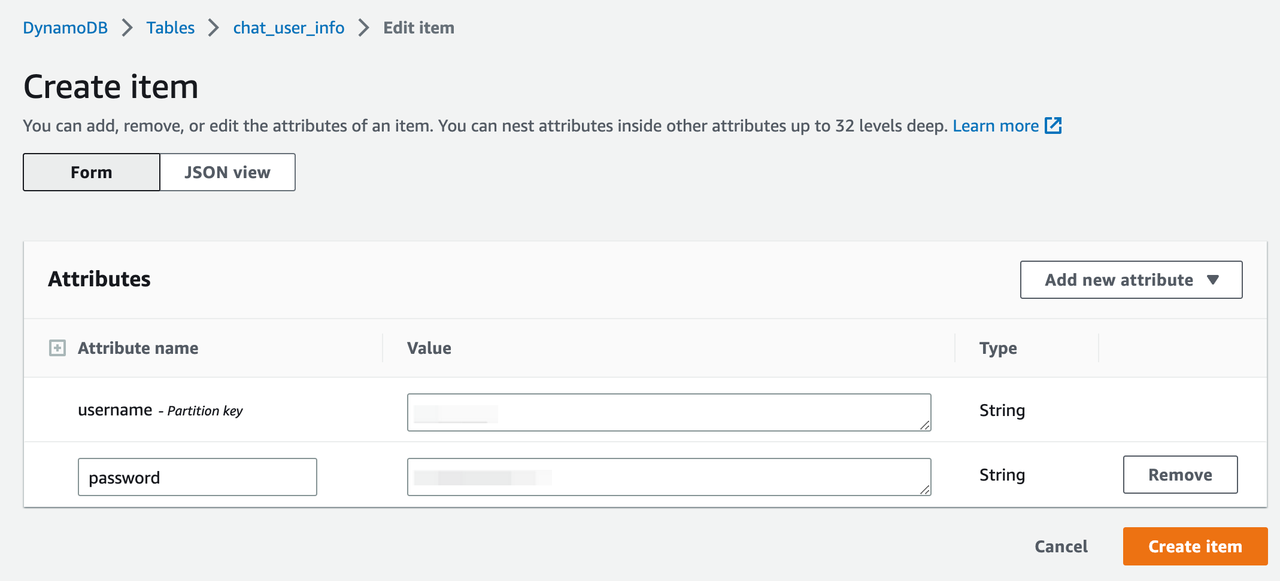Grab the username value field resize handle

coord(925,425)
